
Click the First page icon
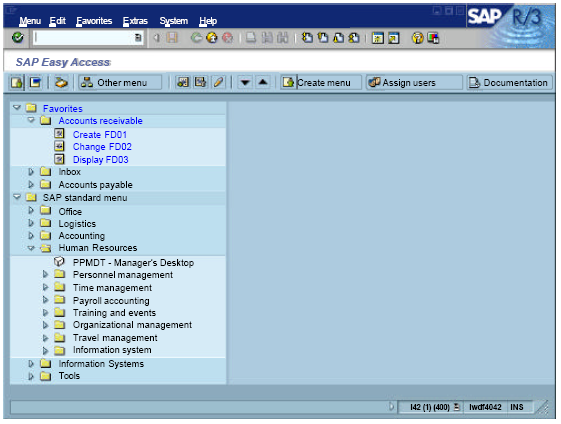coord(307,38)
